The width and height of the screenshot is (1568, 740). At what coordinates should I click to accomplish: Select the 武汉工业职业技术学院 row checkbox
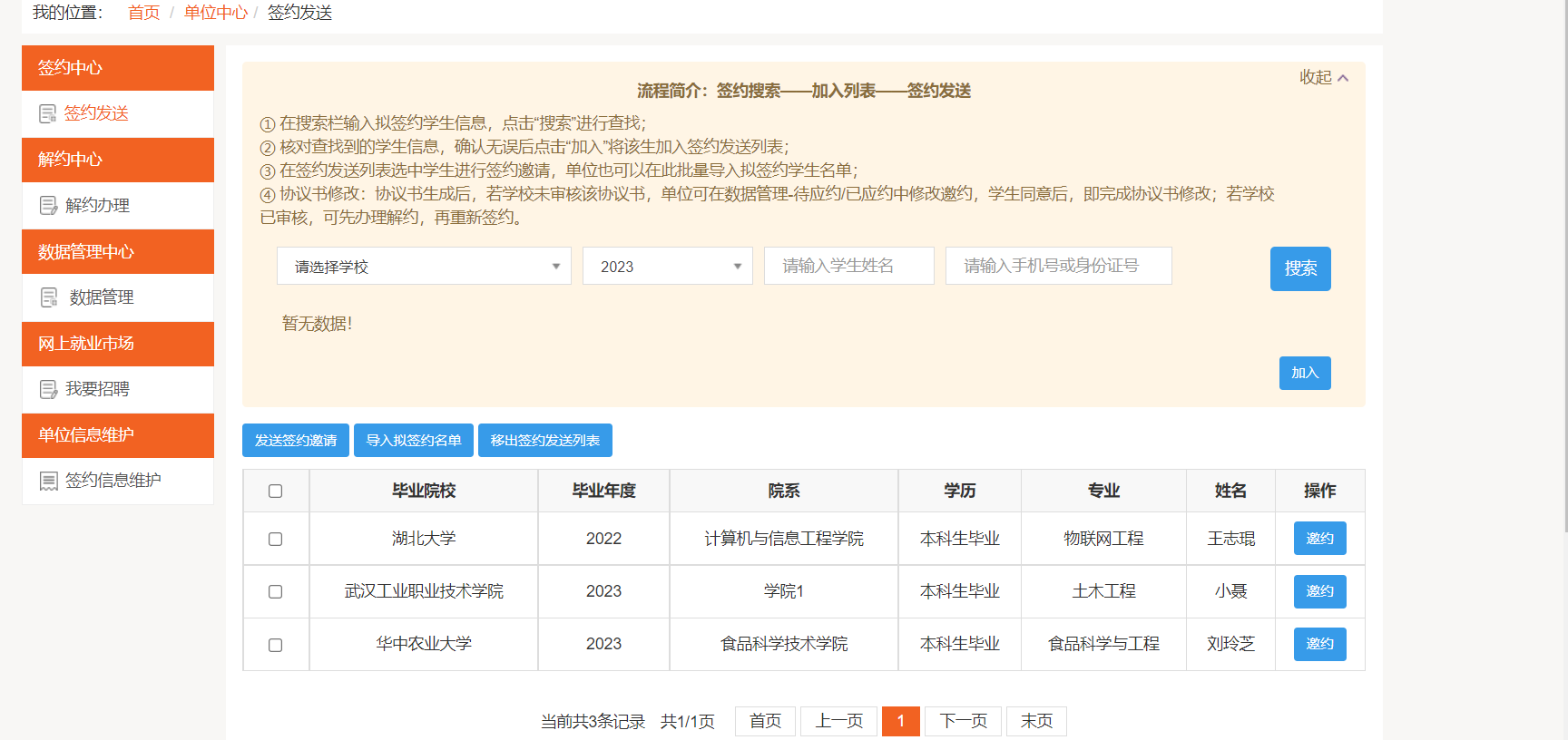276,591
